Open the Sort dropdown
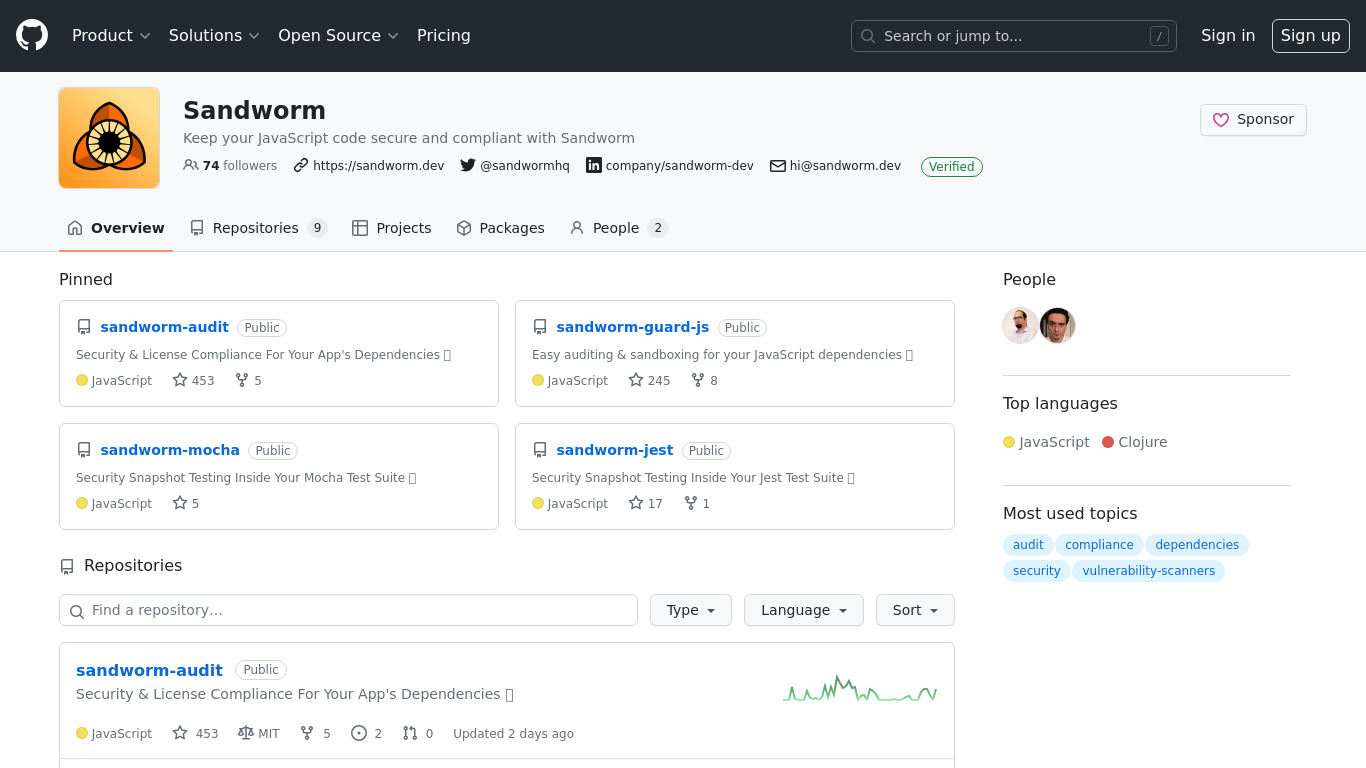 click(x=916, y=610)
